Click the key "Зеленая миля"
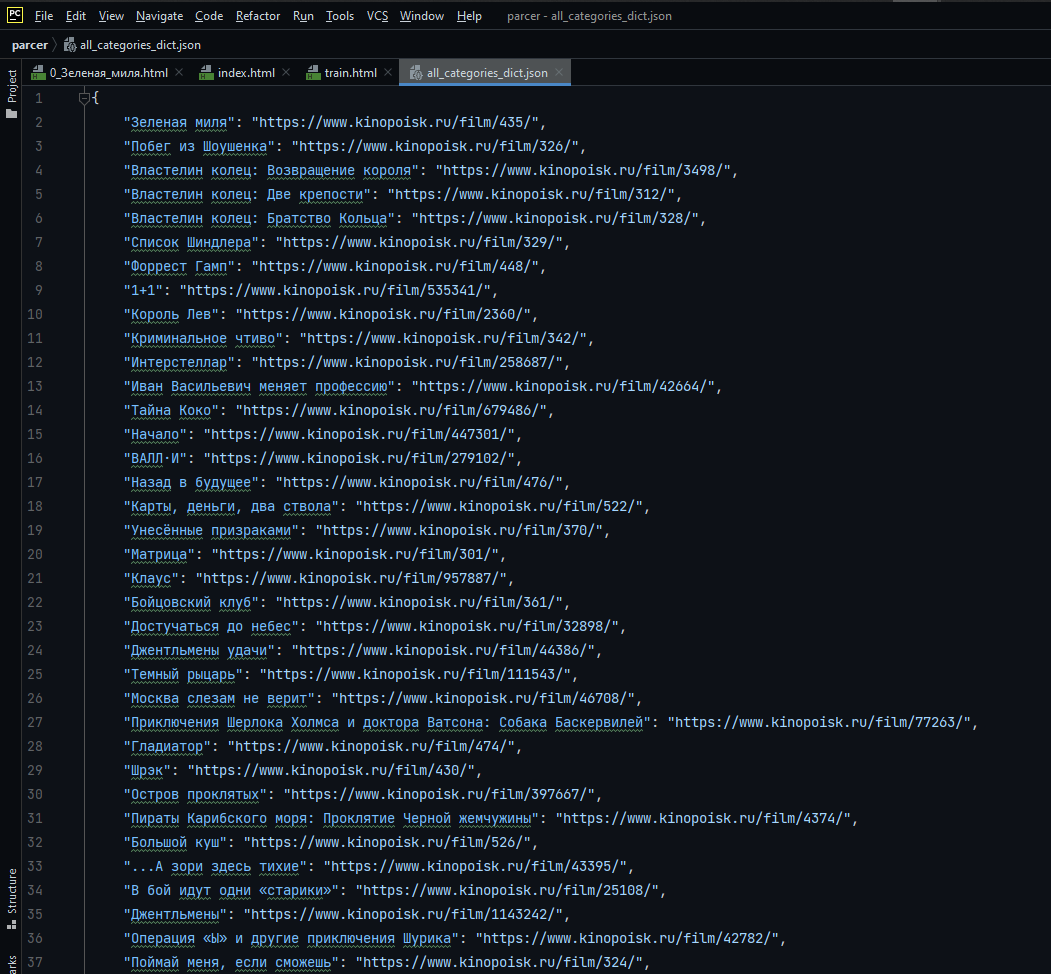The height and width of the screenshot is (974, 1051). 179,122
